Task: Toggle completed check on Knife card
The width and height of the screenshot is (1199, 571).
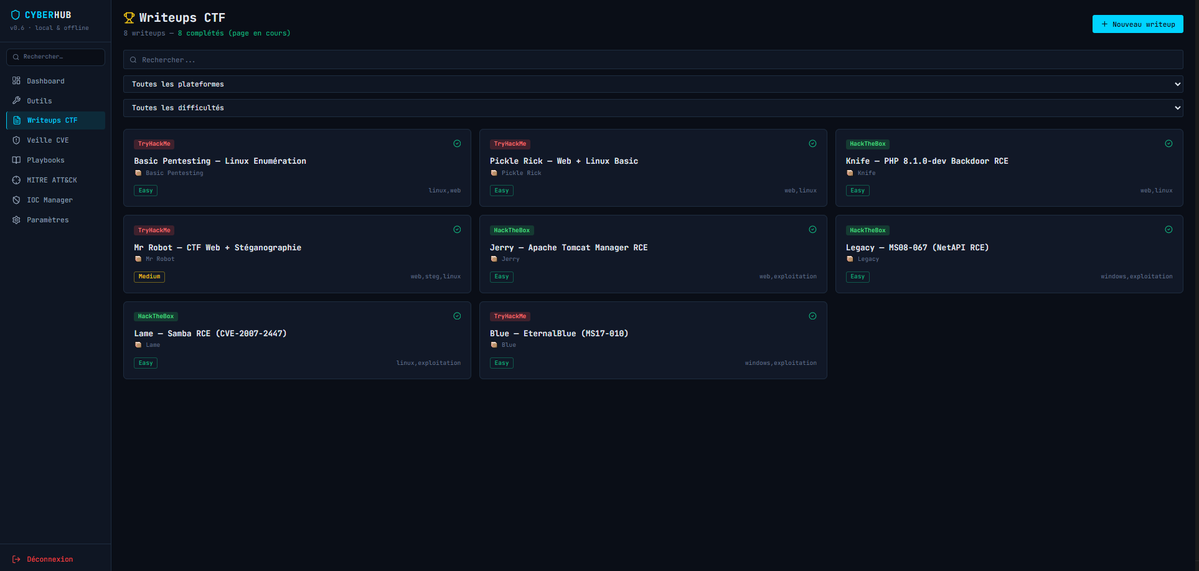Action: tap(1168, 143)
